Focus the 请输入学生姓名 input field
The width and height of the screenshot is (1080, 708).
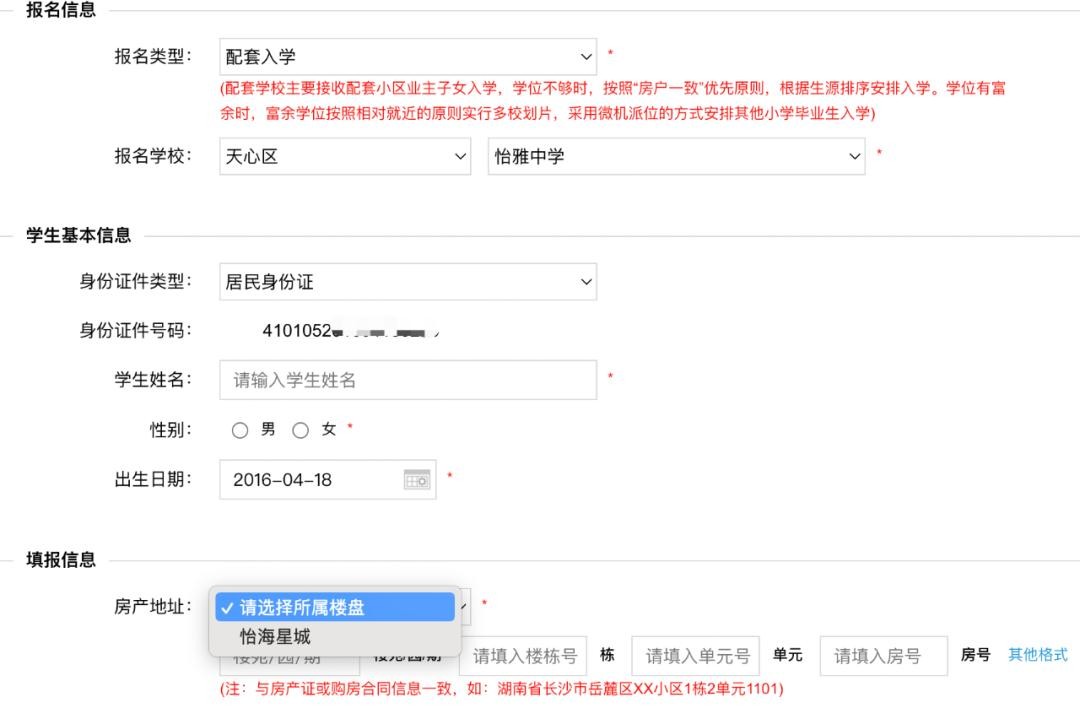pos(407,380)
